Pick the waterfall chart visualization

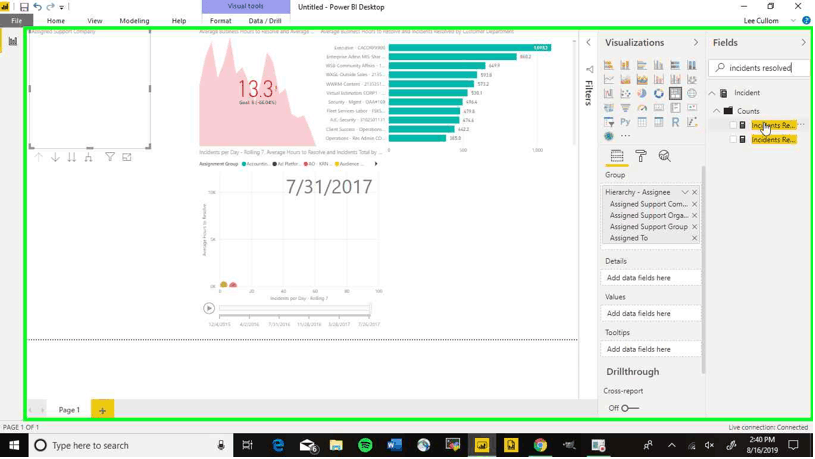609,94
